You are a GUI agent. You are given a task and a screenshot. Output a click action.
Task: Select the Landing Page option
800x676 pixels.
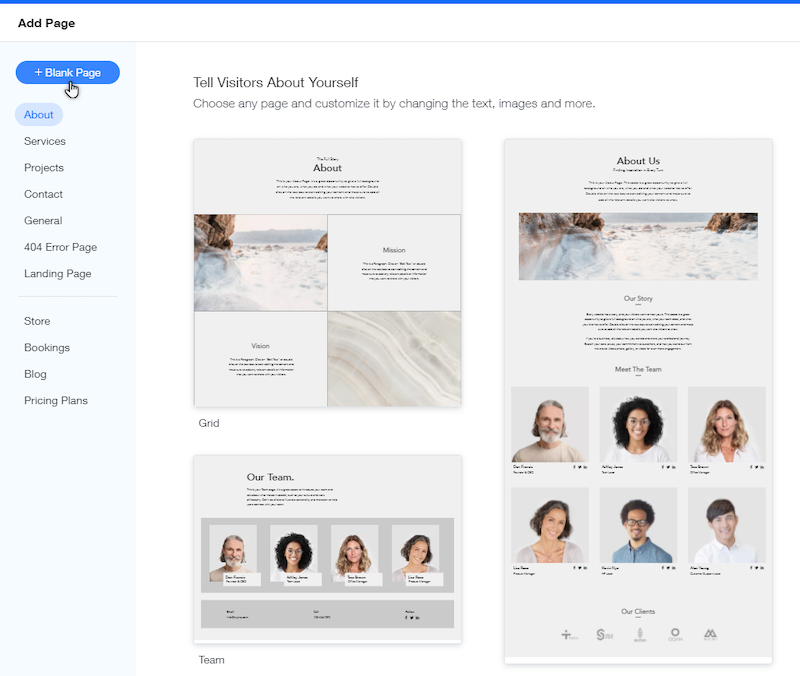57,273
